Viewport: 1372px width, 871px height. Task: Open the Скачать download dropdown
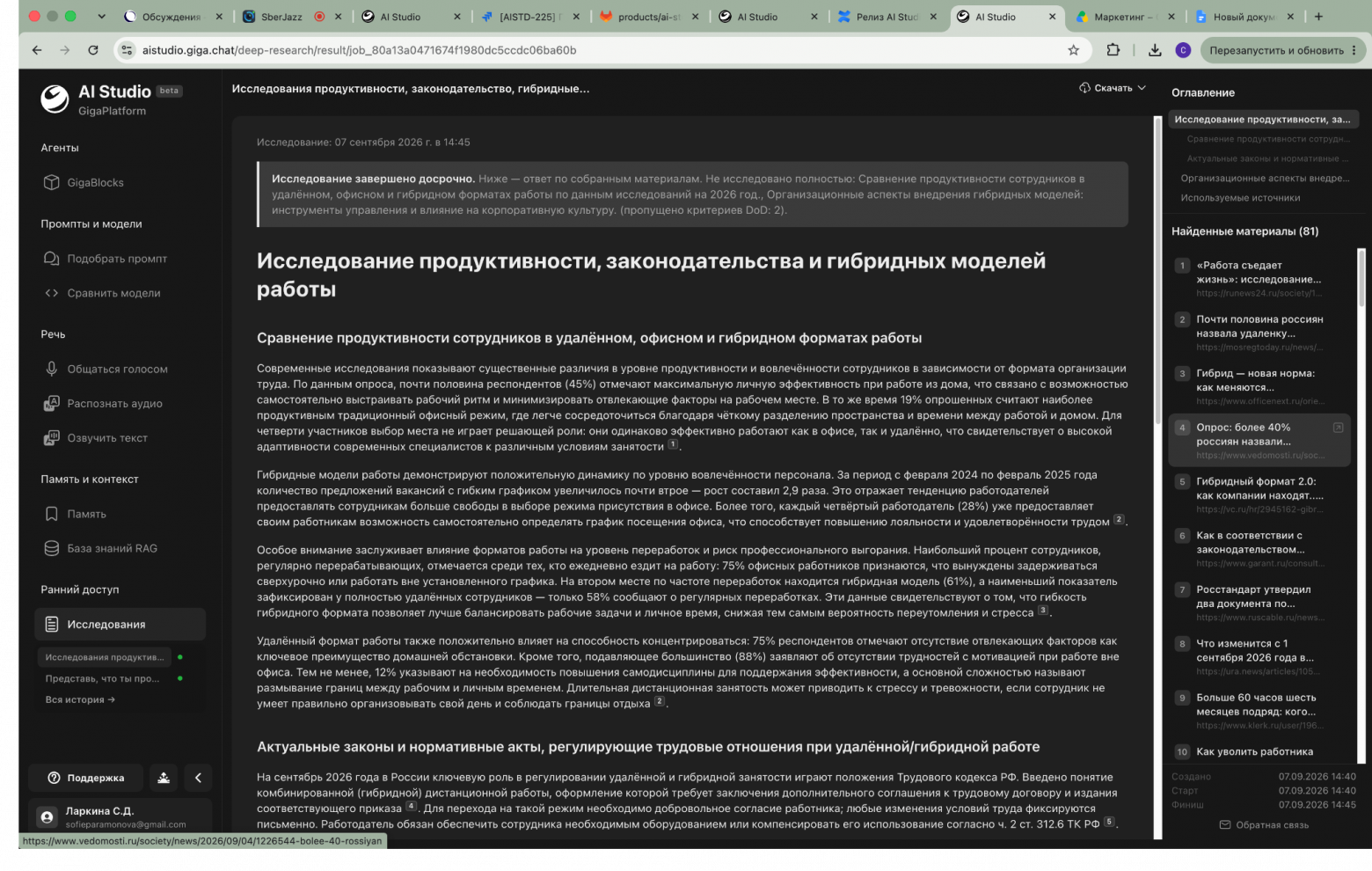click(x=1113, y=88)
